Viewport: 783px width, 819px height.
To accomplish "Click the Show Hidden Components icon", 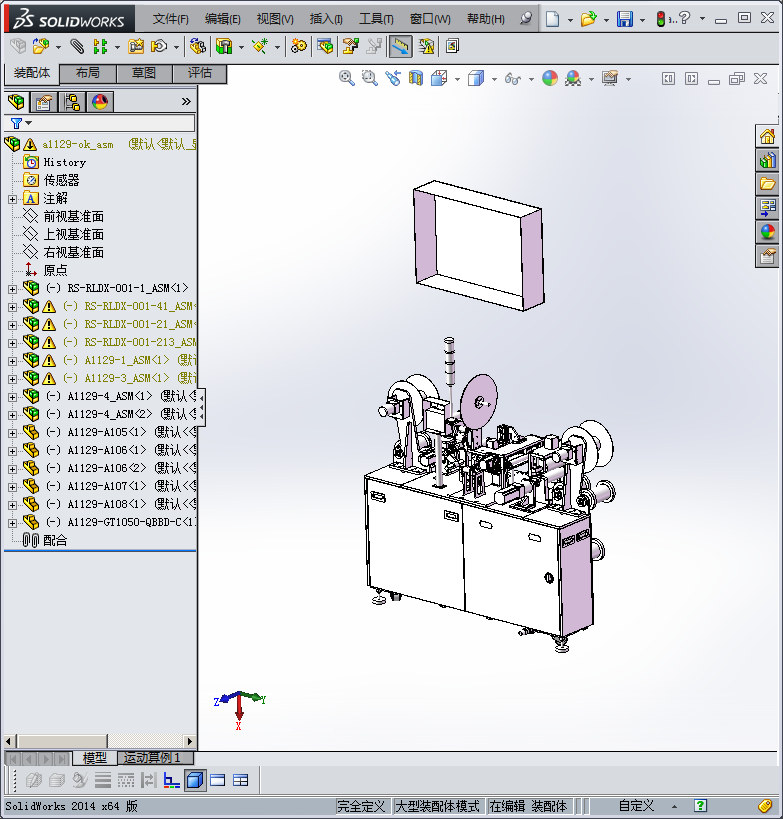I will click(x=197, y=46).
